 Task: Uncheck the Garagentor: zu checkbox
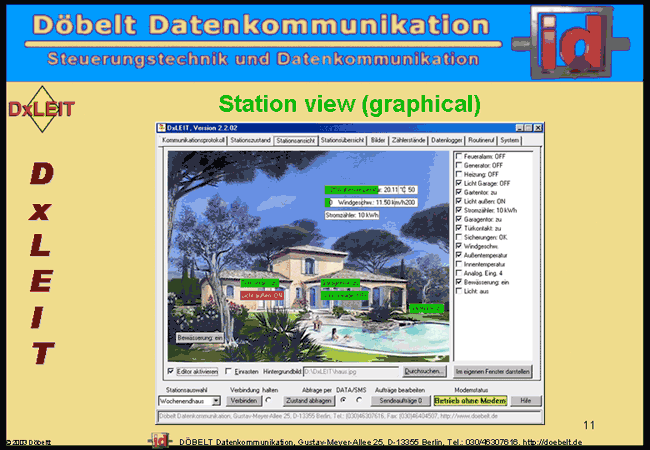coord(459,219)
